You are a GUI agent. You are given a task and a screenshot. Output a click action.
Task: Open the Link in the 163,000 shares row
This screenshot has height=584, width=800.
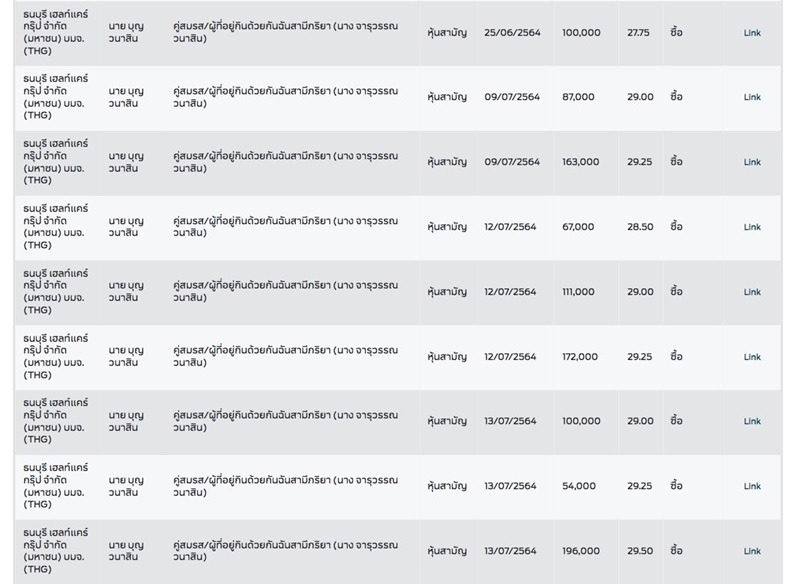pos(752,162)
